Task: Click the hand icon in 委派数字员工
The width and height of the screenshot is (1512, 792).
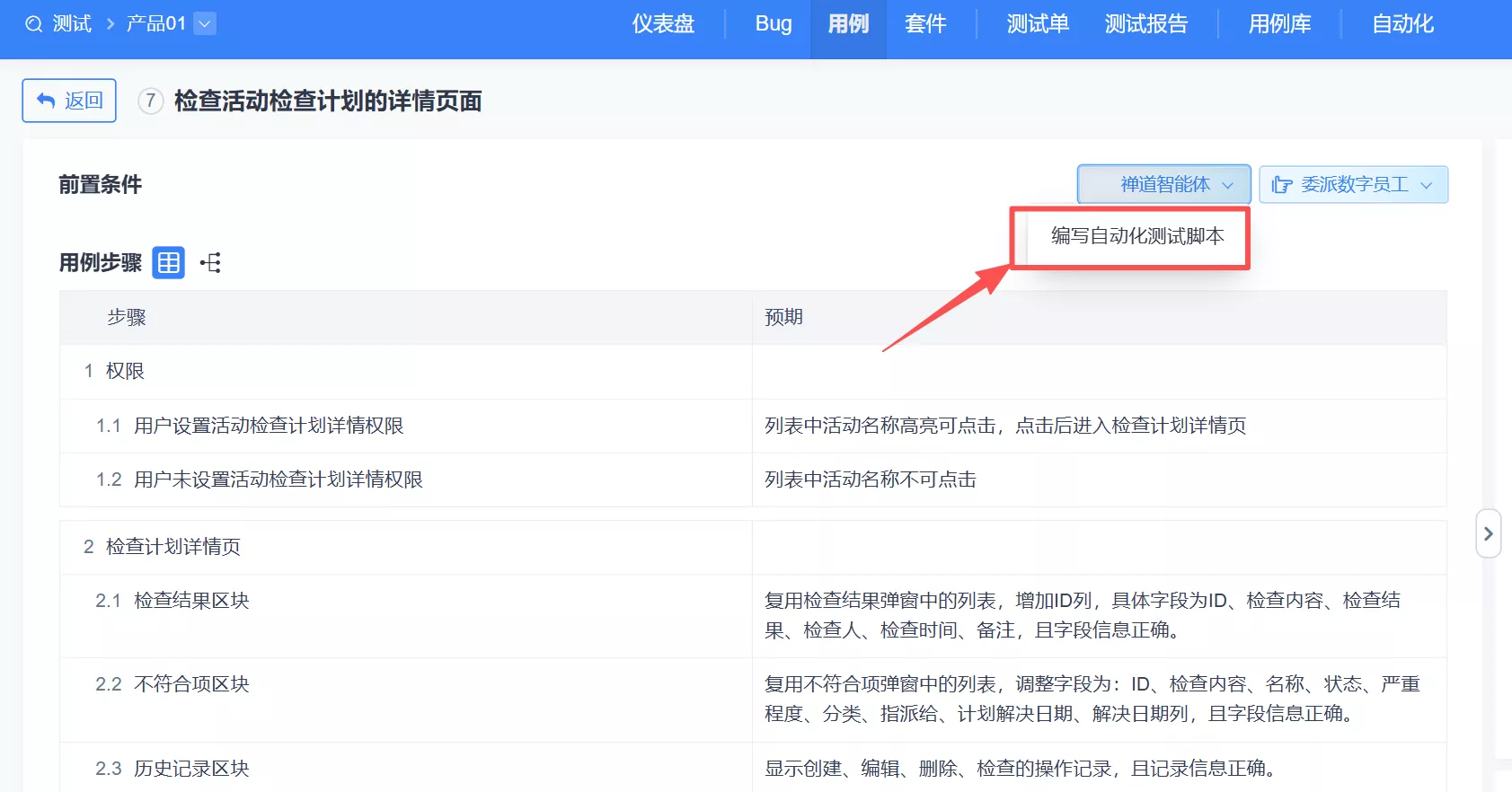Action: (1282, 185)
